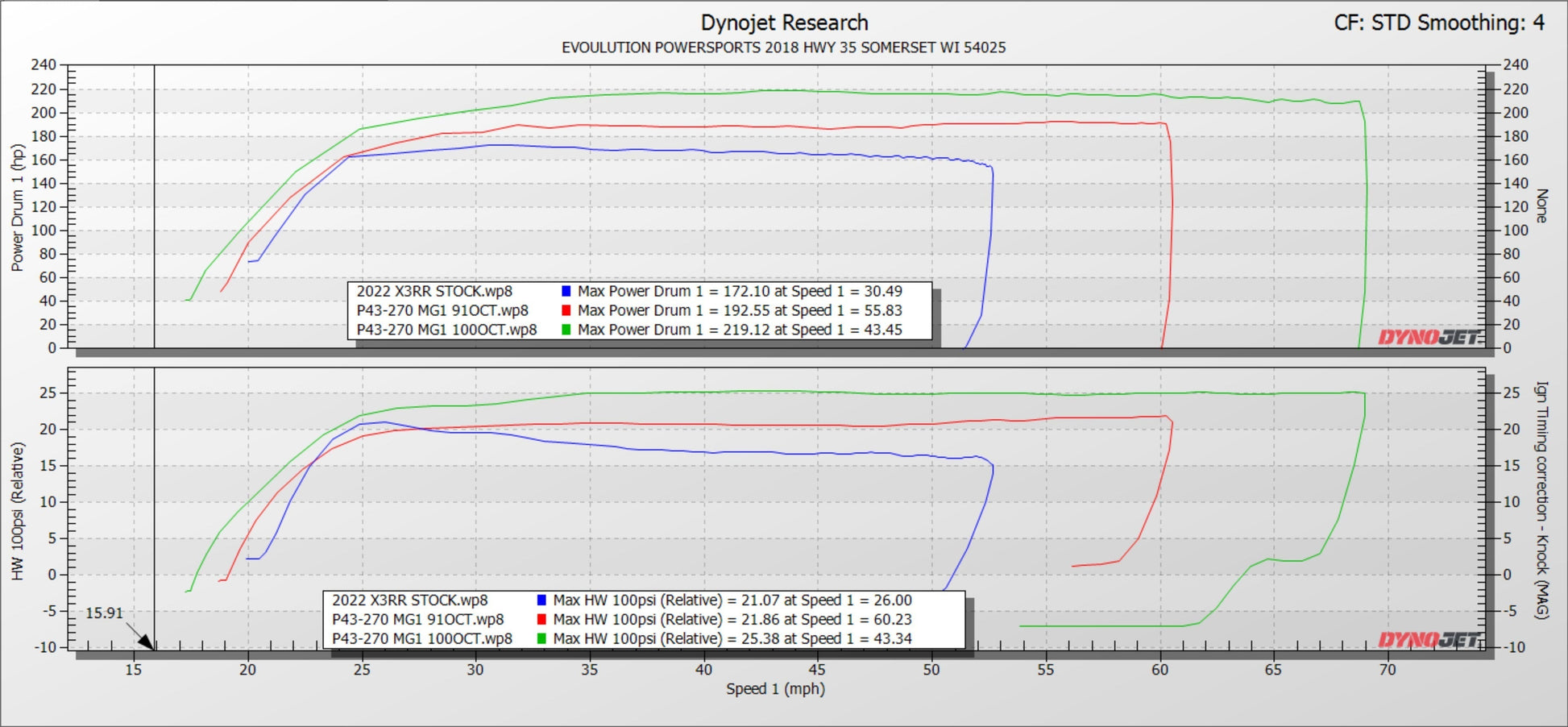Click the 'Ign Timing correction - Knock (MAG)' axis label
This screenshot has height=727, width=1568.
tap(1541, 500)
